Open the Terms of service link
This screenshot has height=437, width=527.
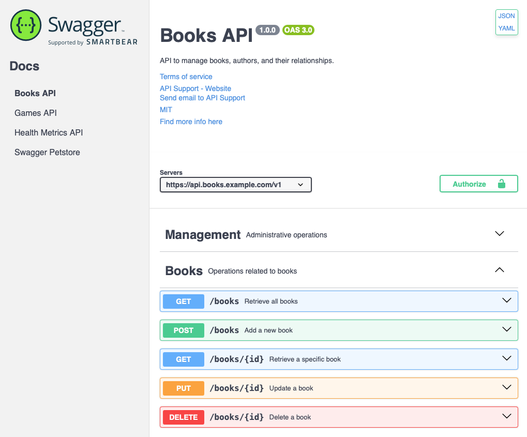186,77
